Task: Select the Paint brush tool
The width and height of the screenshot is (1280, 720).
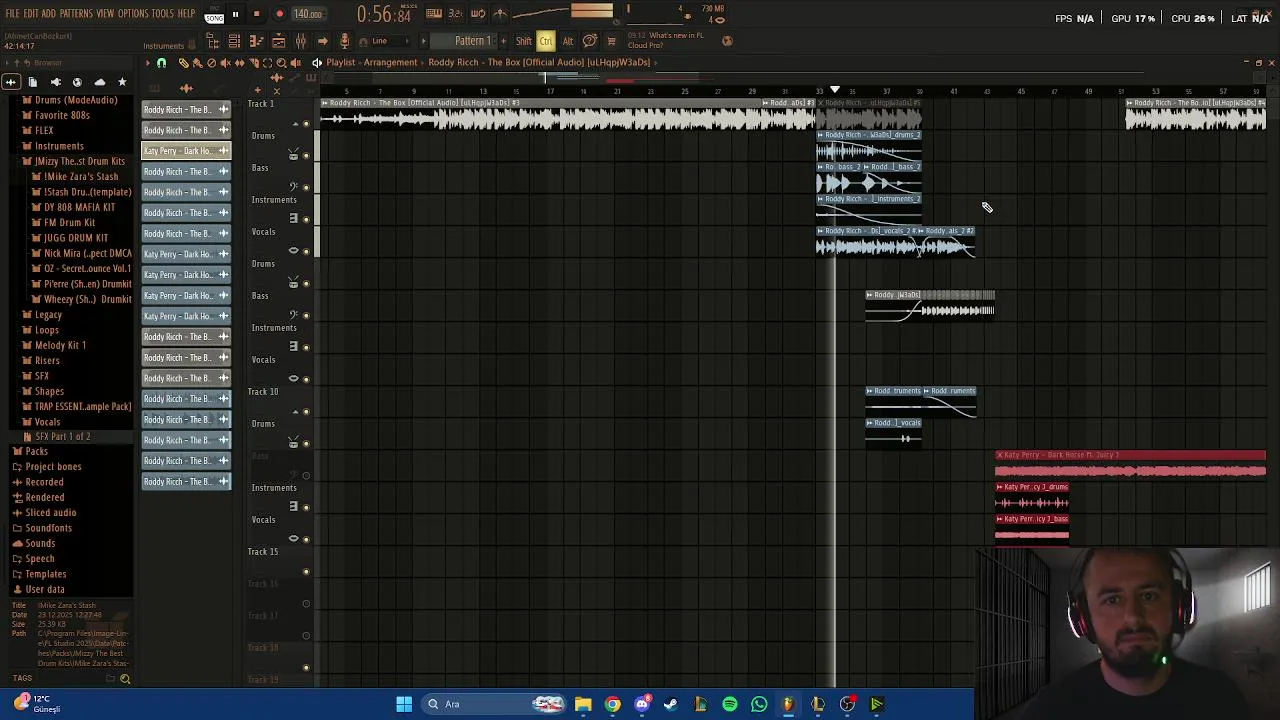Action: pyautogui.click(x=197, y=63)
